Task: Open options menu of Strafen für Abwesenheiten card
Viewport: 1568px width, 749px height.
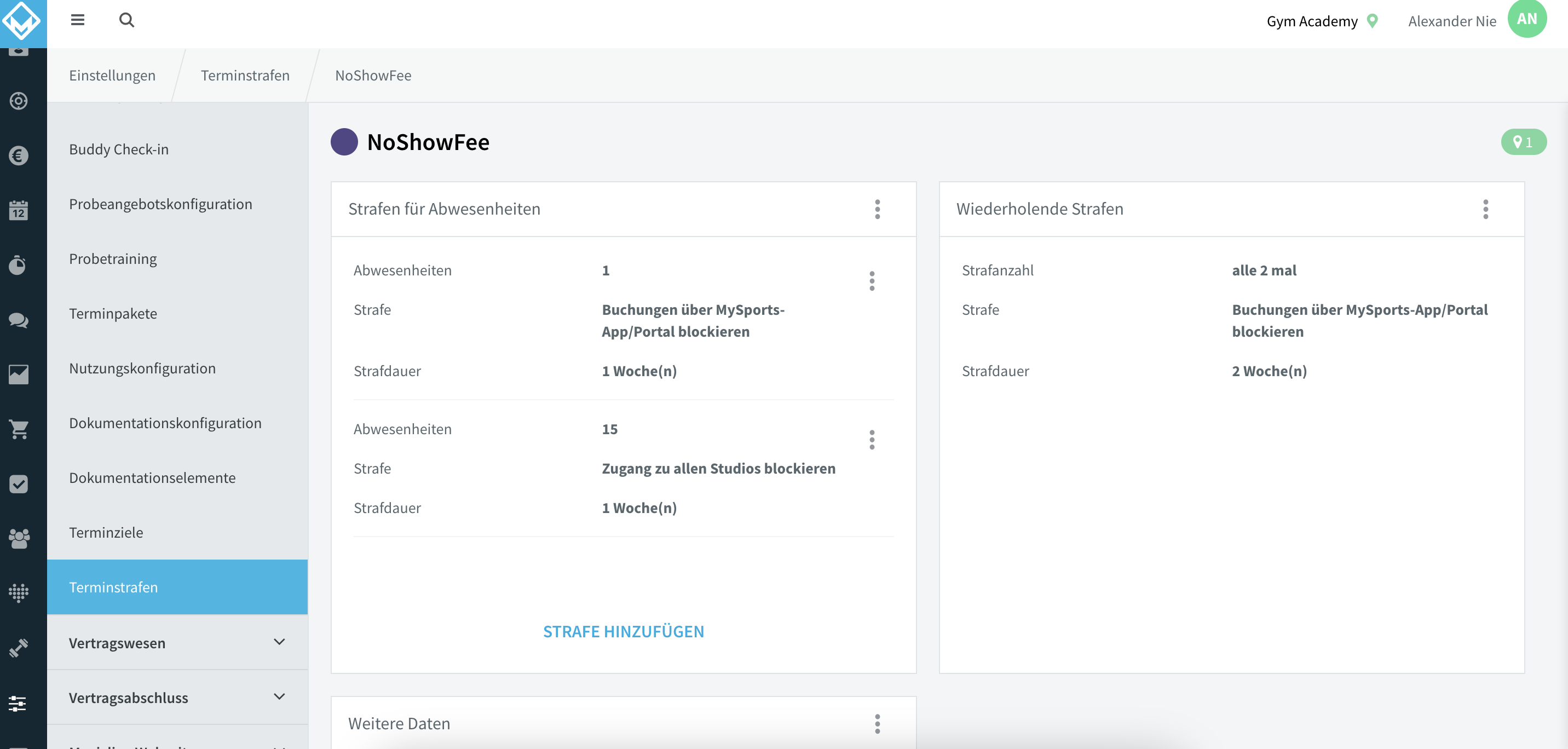Action: coord(877,209)
